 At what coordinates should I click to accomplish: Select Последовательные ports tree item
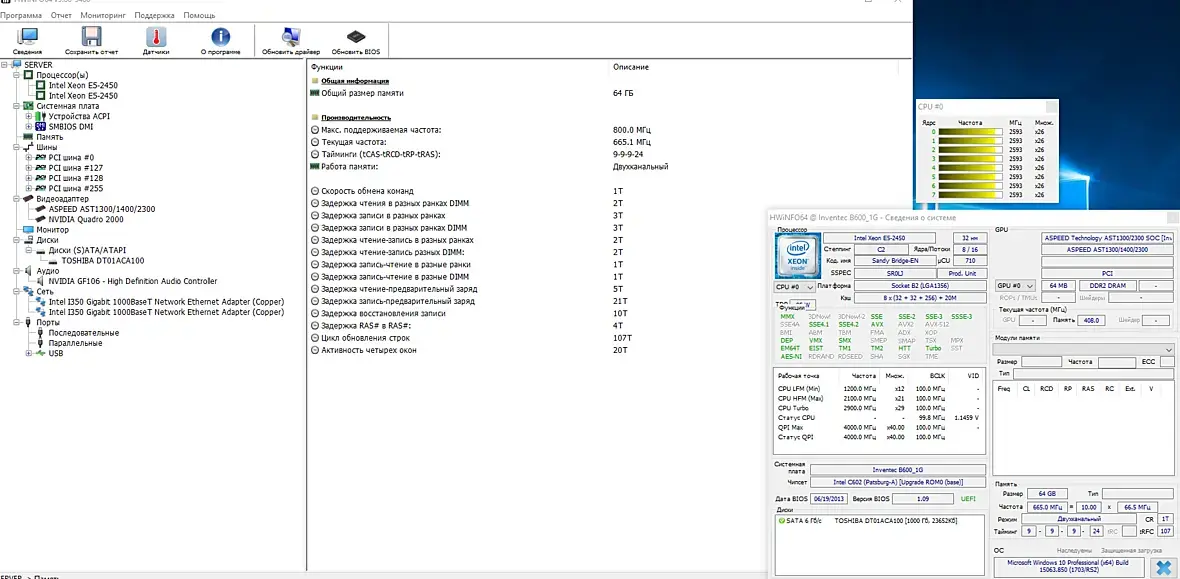(84, 333)
